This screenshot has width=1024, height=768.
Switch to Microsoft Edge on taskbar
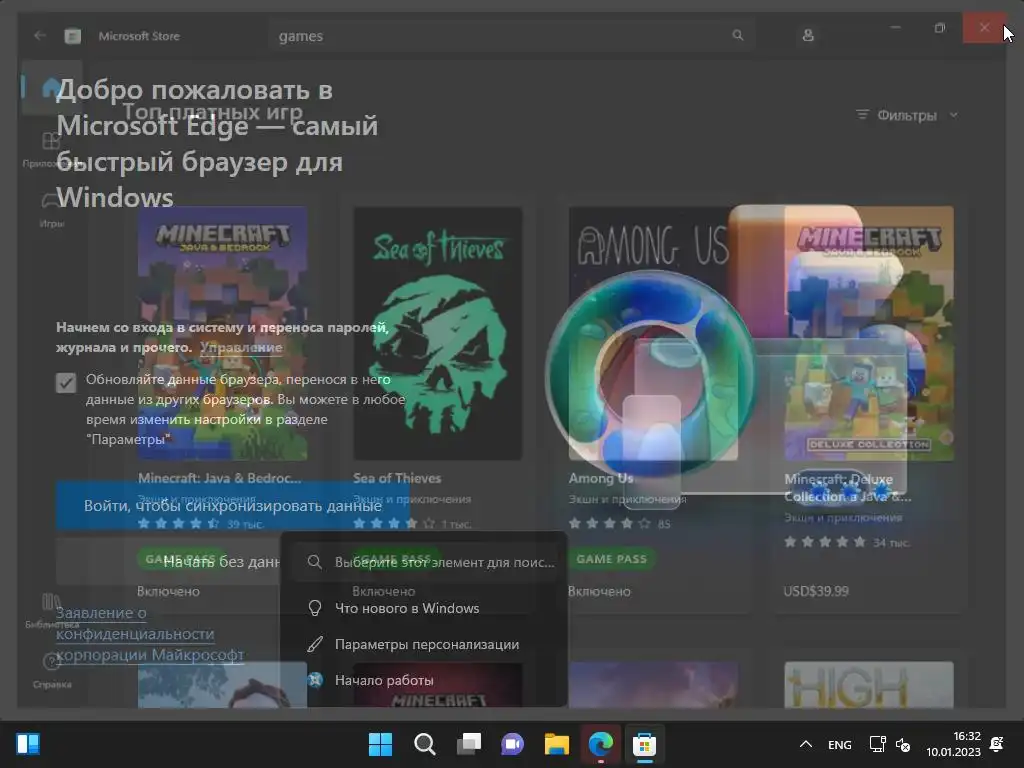pos(600,744)
